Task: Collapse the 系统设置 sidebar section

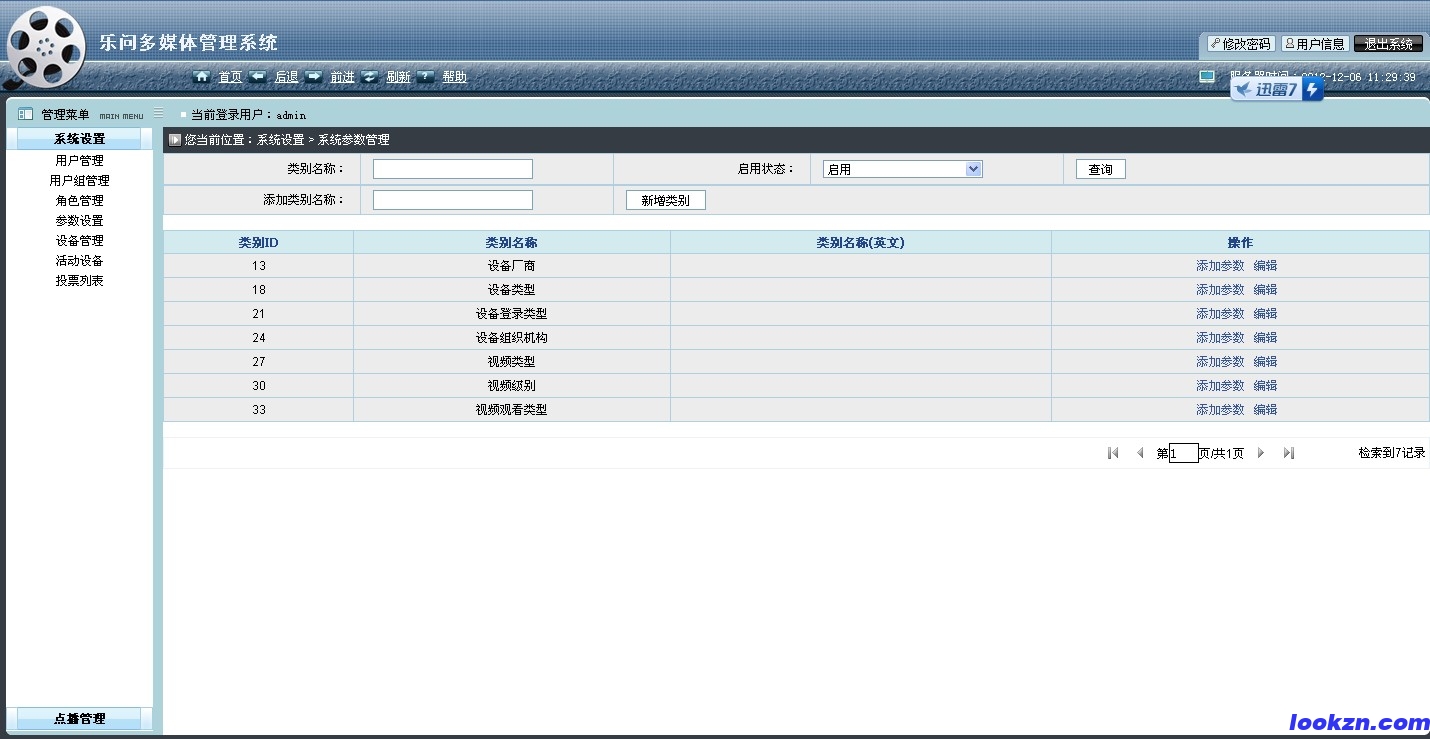Action: [x=80, y=137]
